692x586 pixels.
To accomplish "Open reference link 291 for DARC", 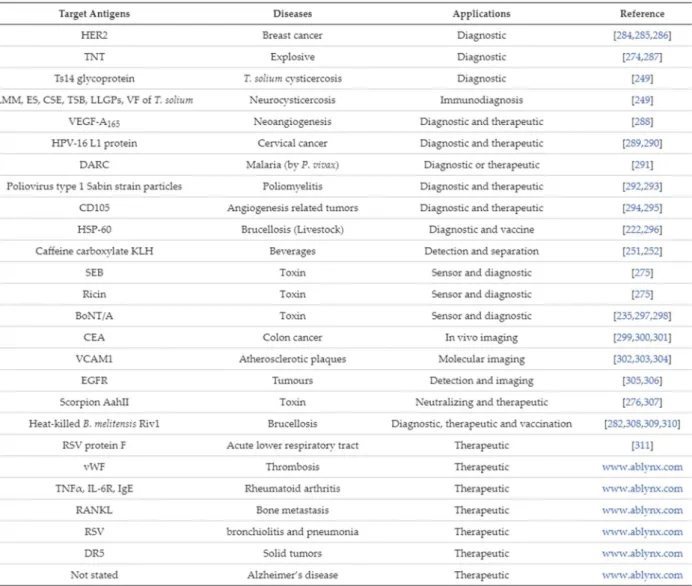I will click(x=642, y=165).
